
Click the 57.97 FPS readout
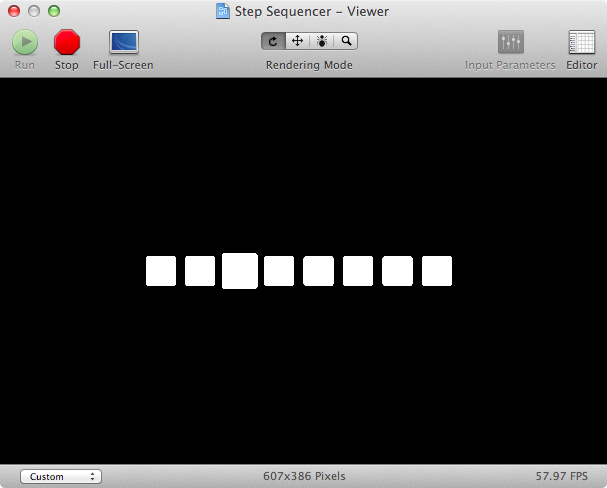tap(561, 476)
